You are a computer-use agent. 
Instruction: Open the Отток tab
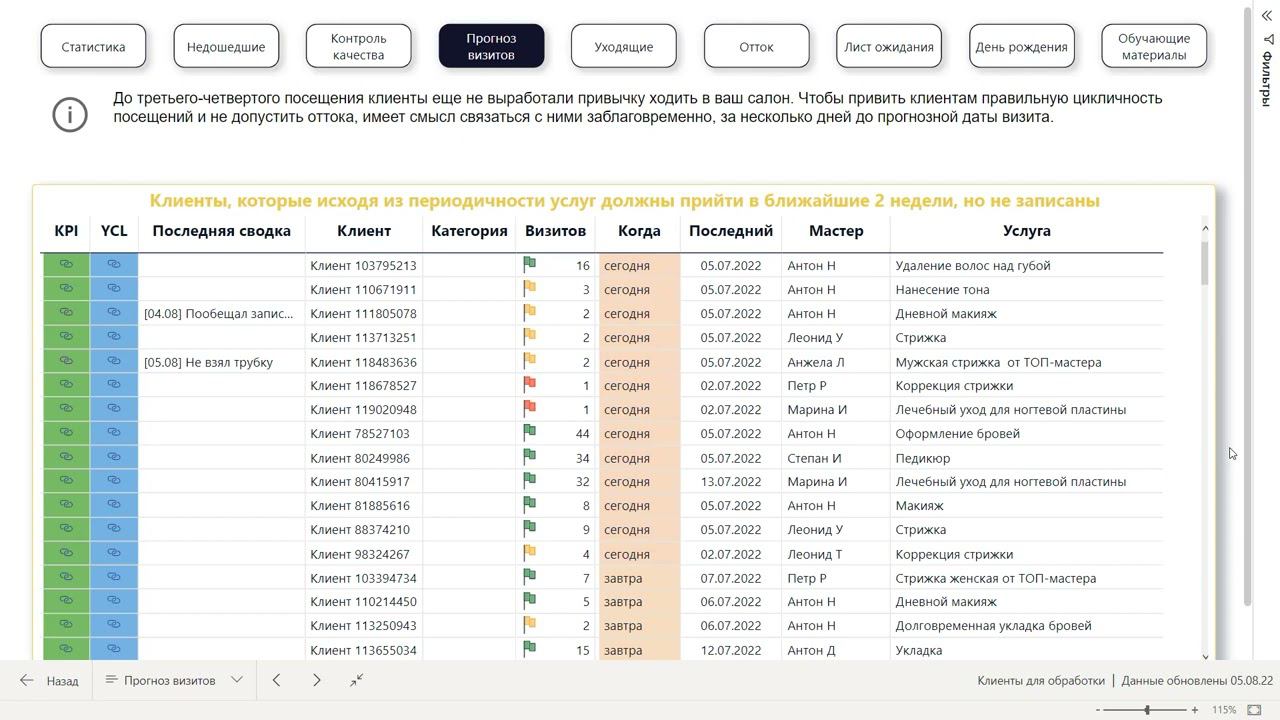[x=757, y=47]
